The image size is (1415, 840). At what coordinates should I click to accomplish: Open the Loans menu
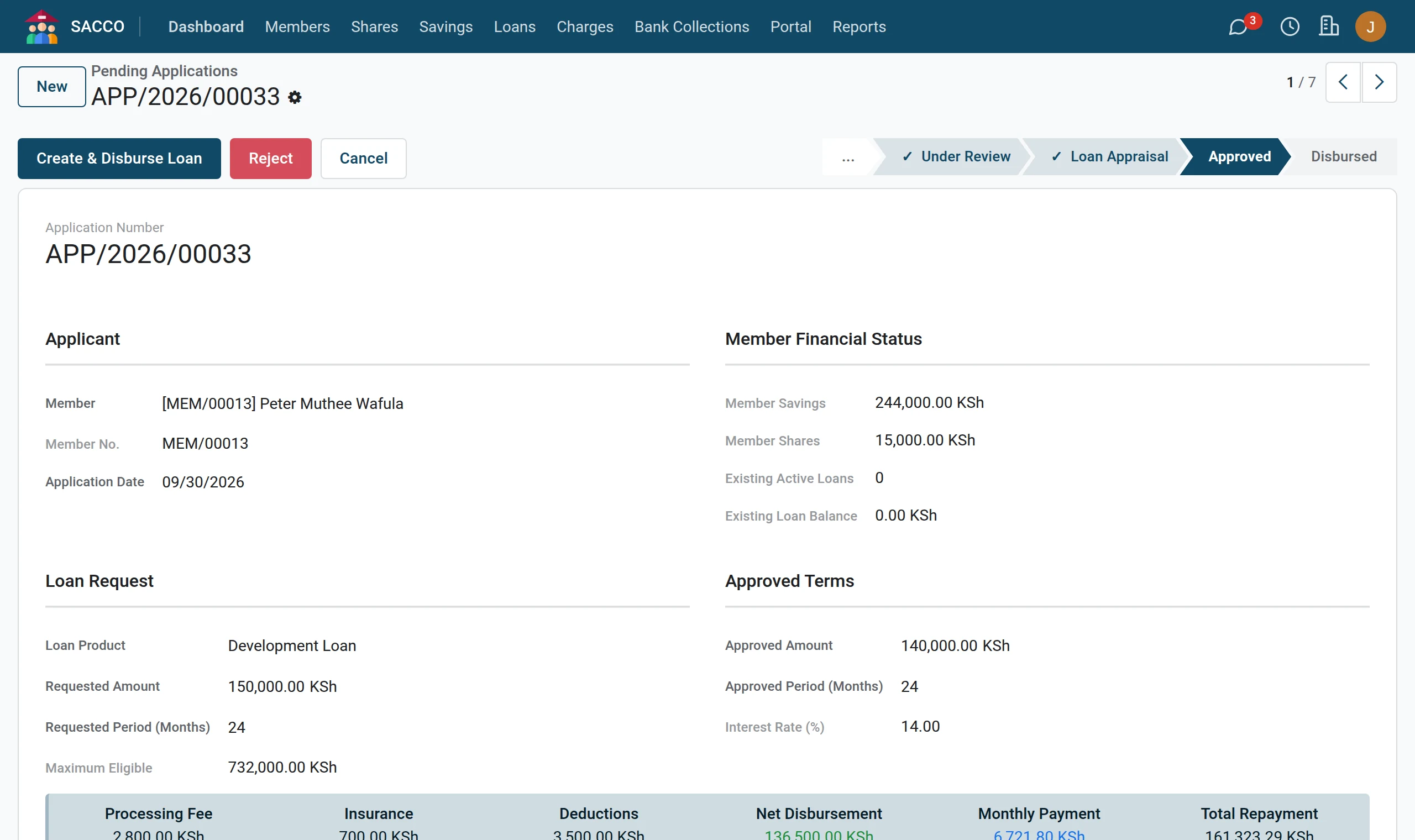(x=515, y=27)
